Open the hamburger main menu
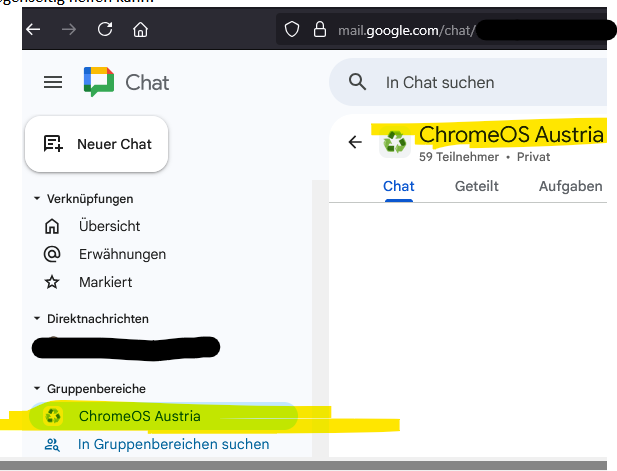The height and width of the screenshot is (471, 617). coord(53,82)
